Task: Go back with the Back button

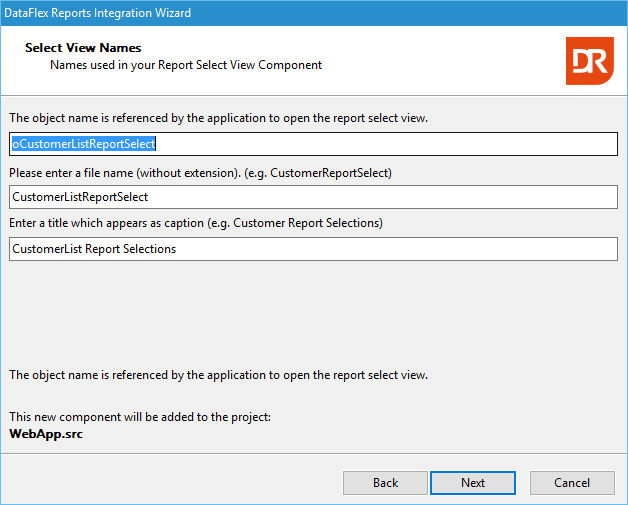Action: pos(385,483)
